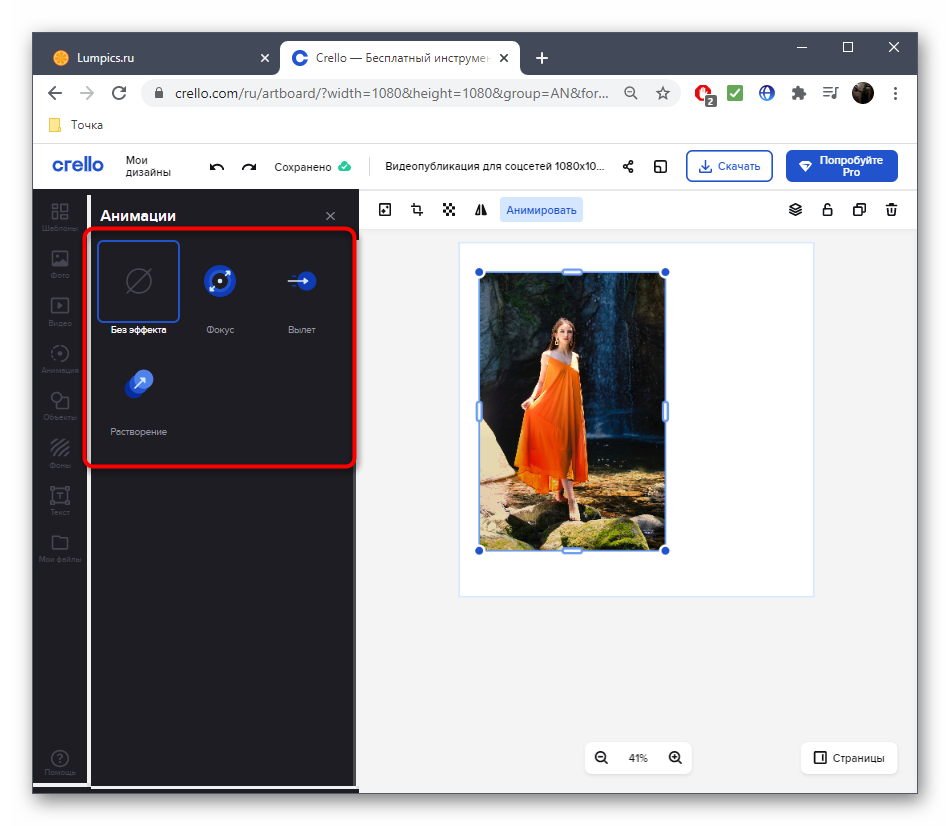Click the Скачать download button
The image size is (950, 826).
[729, 166]
